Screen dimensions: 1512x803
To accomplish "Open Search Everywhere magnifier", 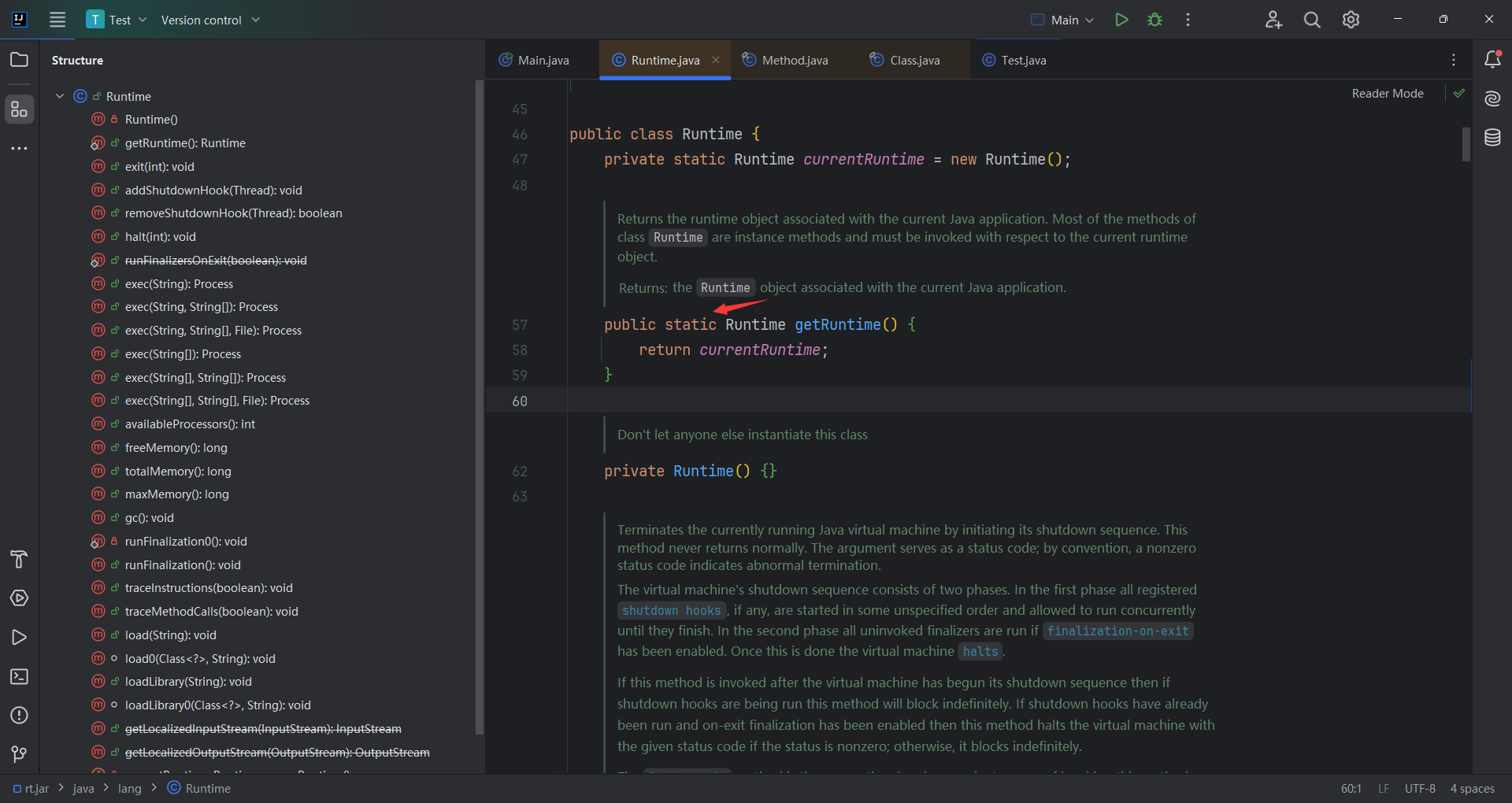I will tap(1312, 20).
